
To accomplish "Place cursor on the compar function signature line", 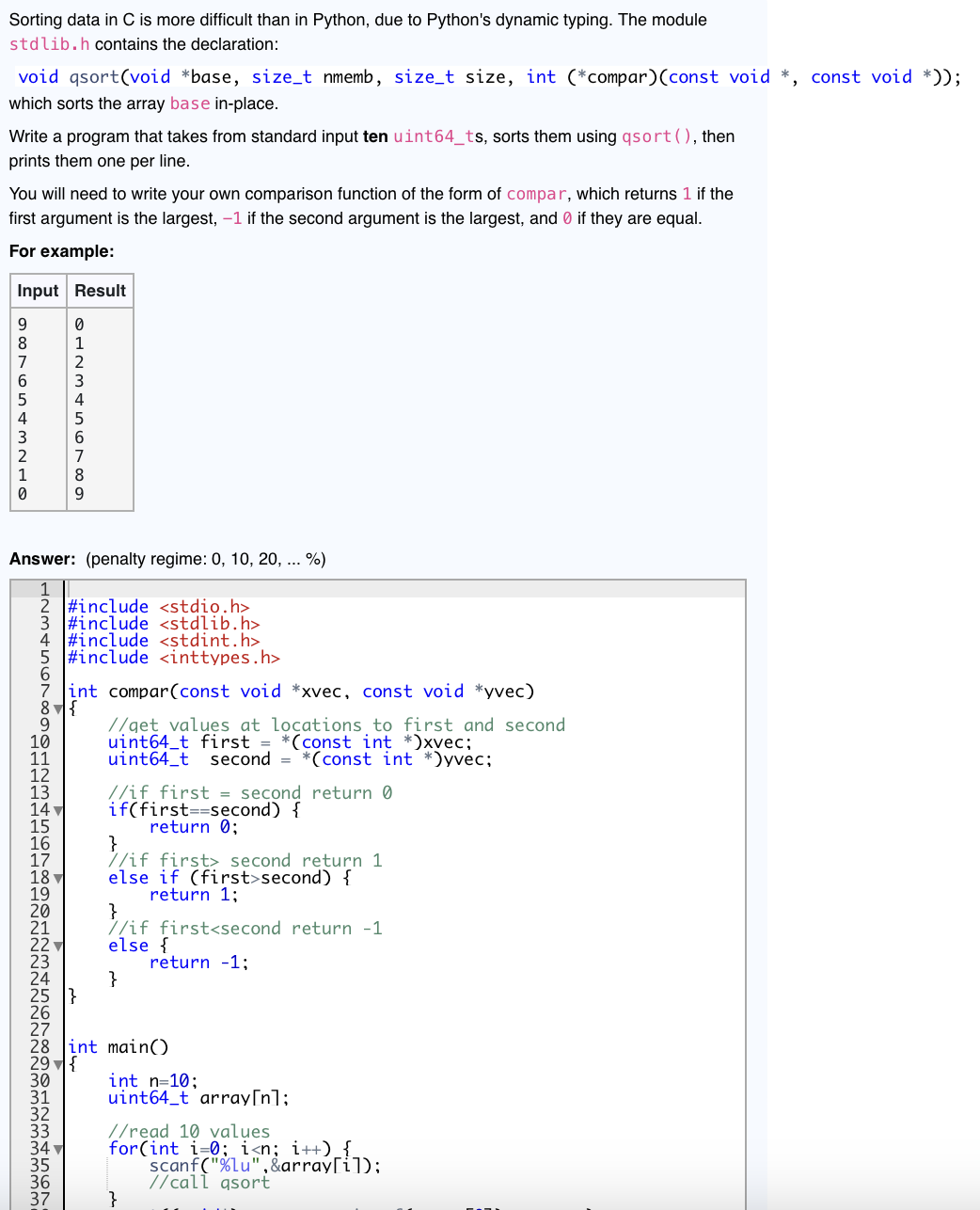I will [x=301, y=692].
